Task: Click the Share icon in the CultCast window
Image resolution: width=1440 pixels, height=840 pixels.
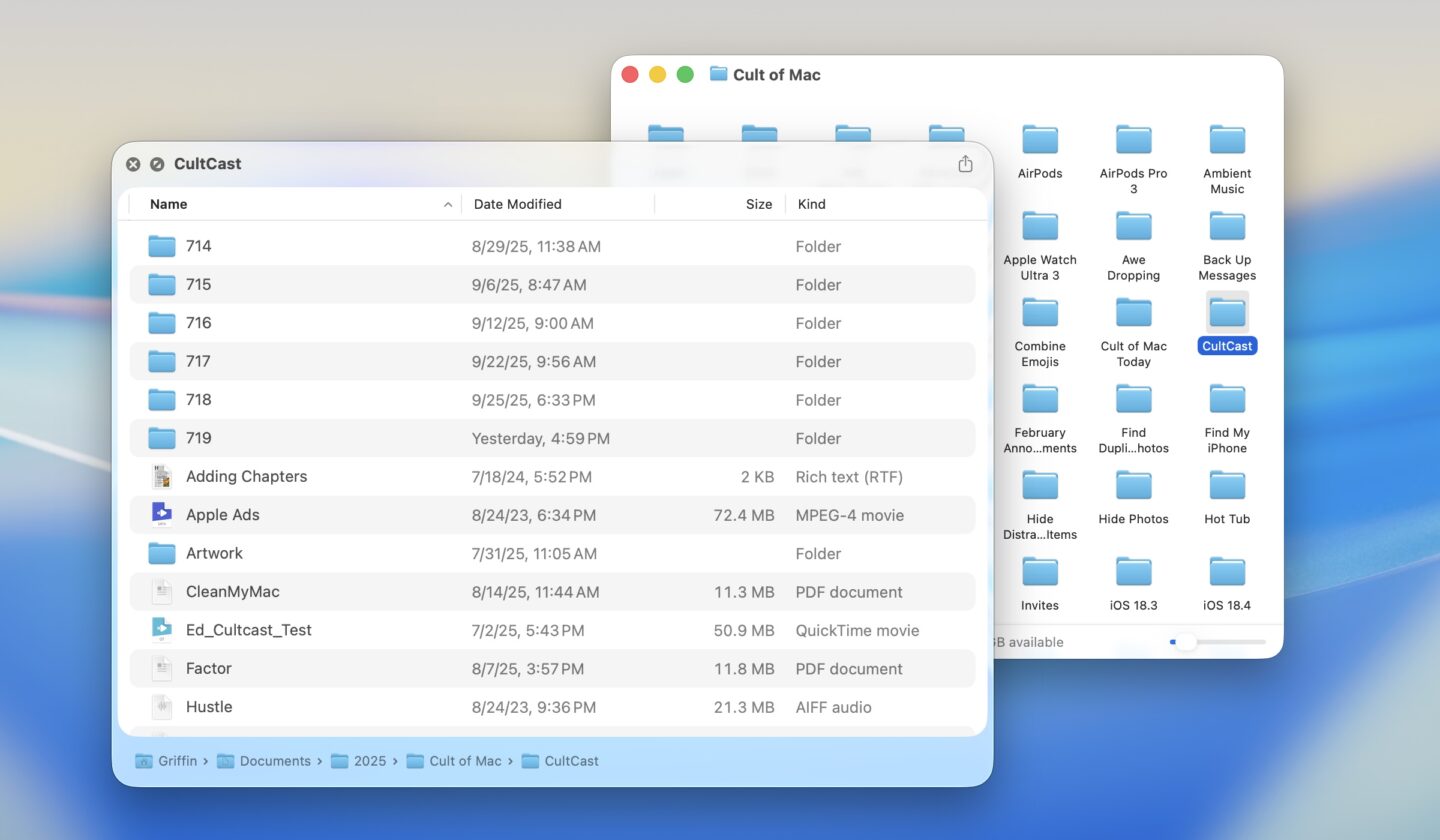Action: point(965,163)
